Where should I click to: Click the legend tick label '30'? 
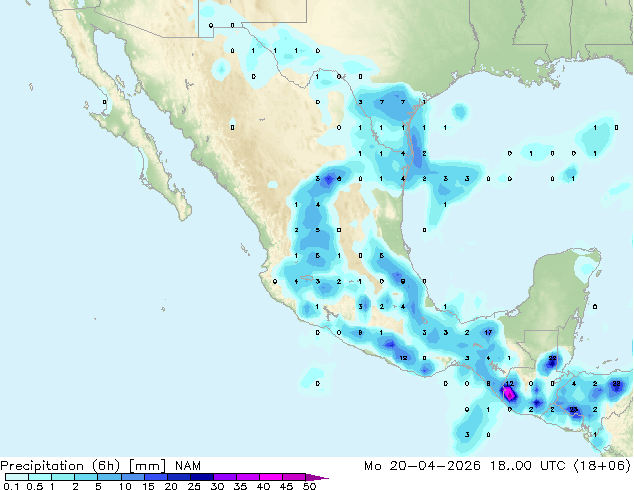click(x=217, y=486)
